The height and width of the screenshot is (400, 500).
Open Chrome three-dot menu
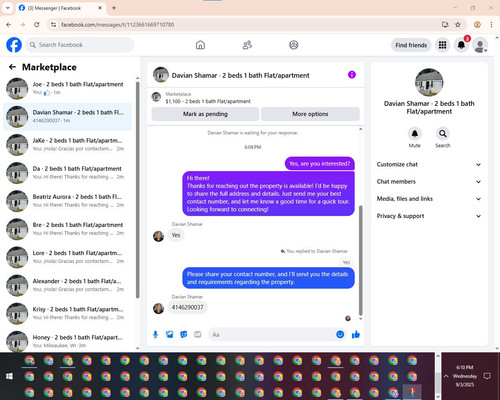491,25
